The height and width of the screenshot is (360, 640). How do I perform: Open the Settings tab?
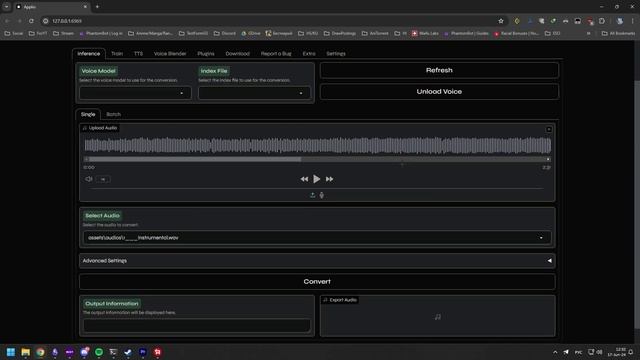coord(336,53)
